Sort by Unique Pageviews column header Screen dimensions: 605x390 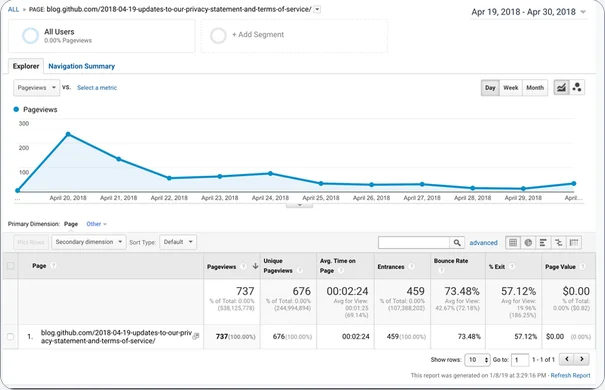pos(278,266)
